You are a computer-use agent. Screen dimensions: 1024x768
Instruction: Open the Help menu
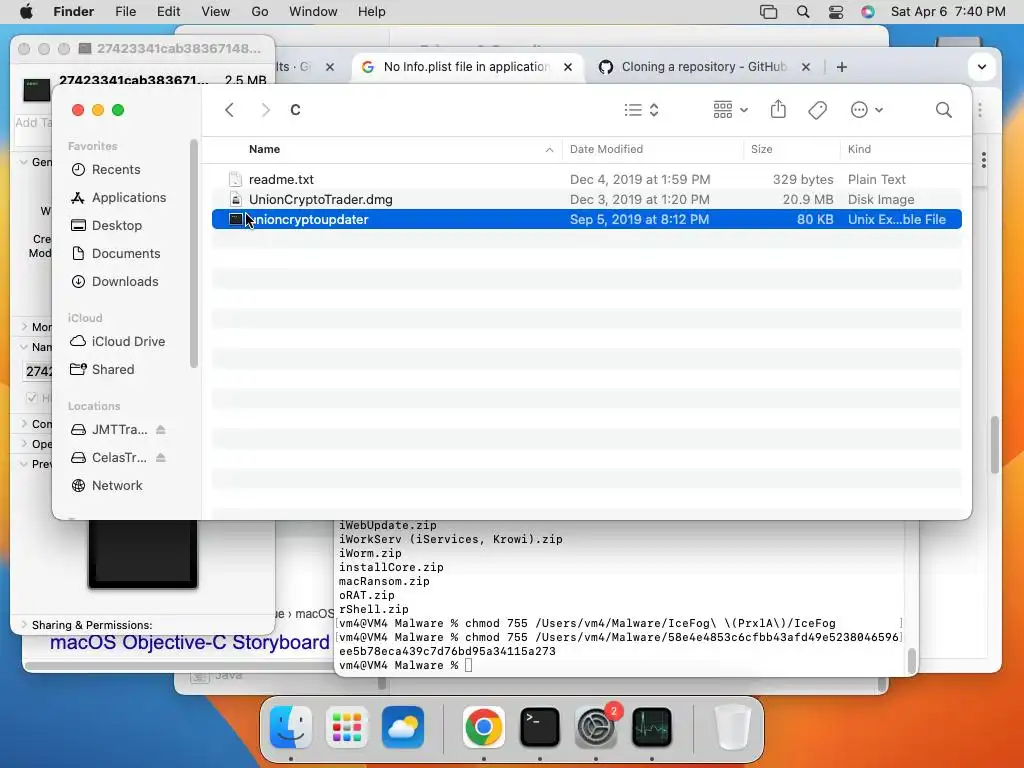click(x=372, y=12)
